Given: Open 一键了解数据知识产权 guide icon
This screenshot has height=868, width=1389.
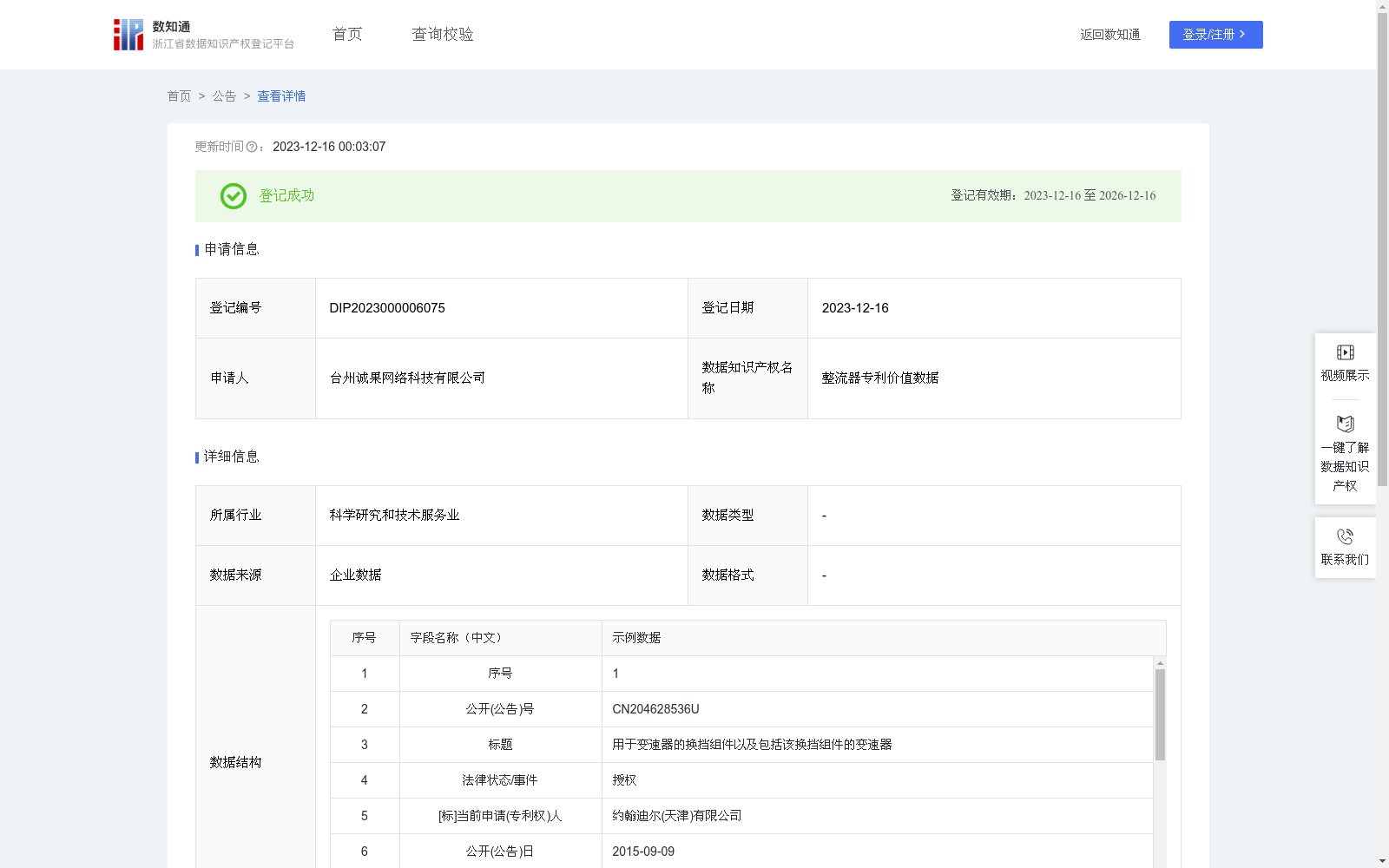Looking at the screenshot, I should pyautogui.click(x=1345, y=424).
